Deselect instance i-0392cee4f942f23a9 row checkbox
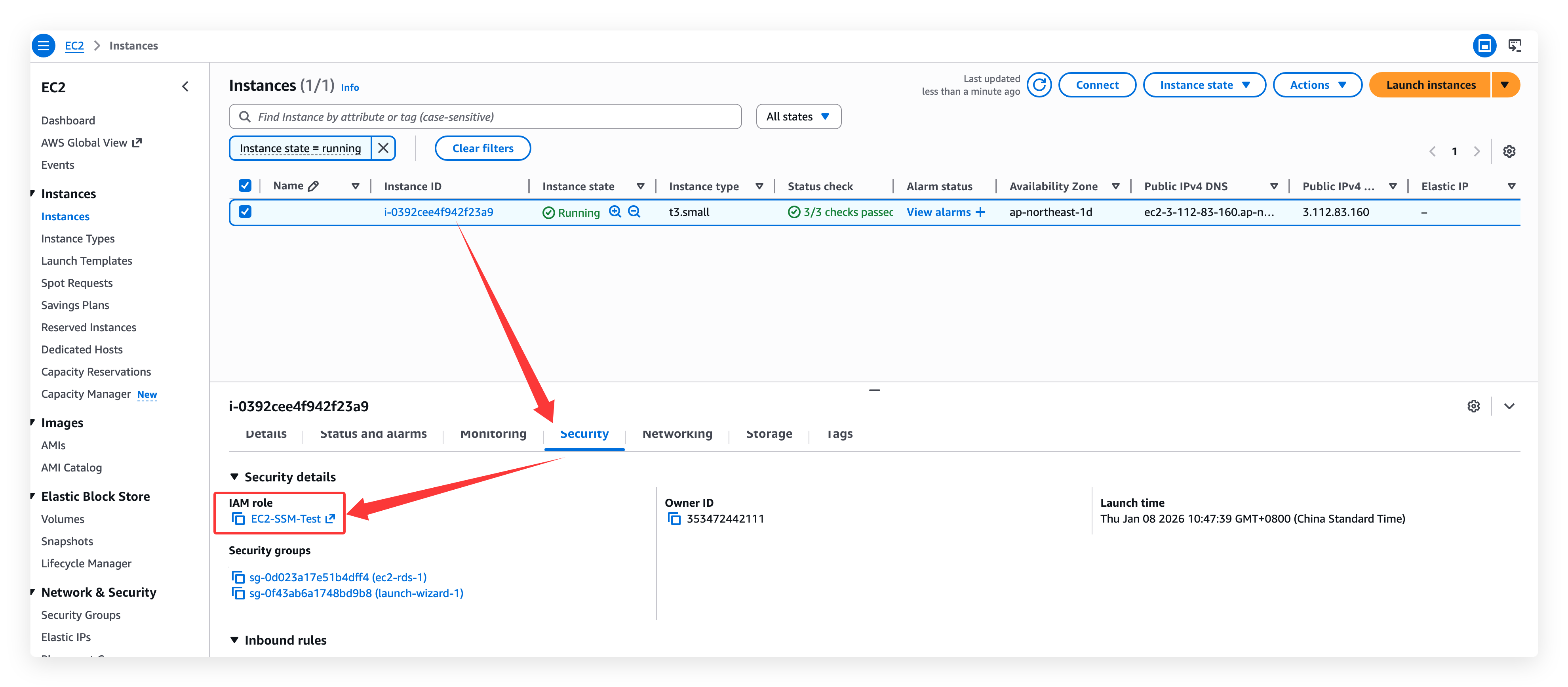 pos(245,211)
